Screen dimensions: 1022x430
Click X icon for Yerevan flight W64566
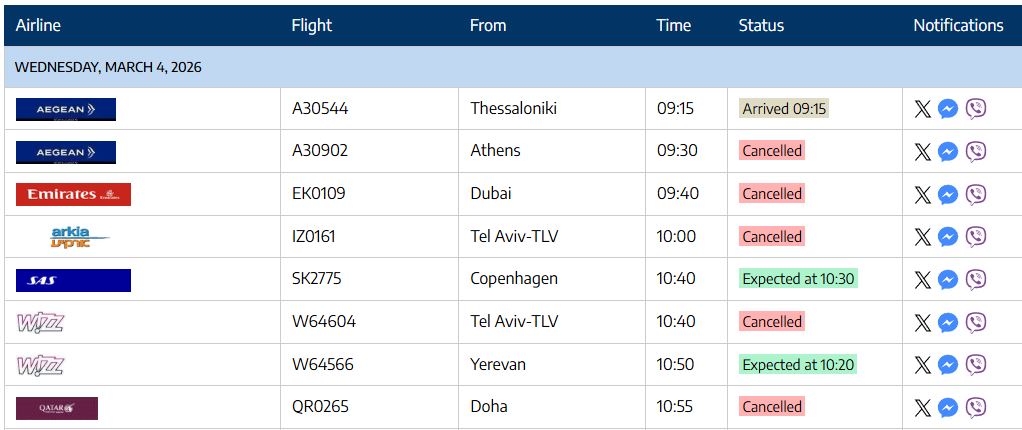click(x=922, y=365)
